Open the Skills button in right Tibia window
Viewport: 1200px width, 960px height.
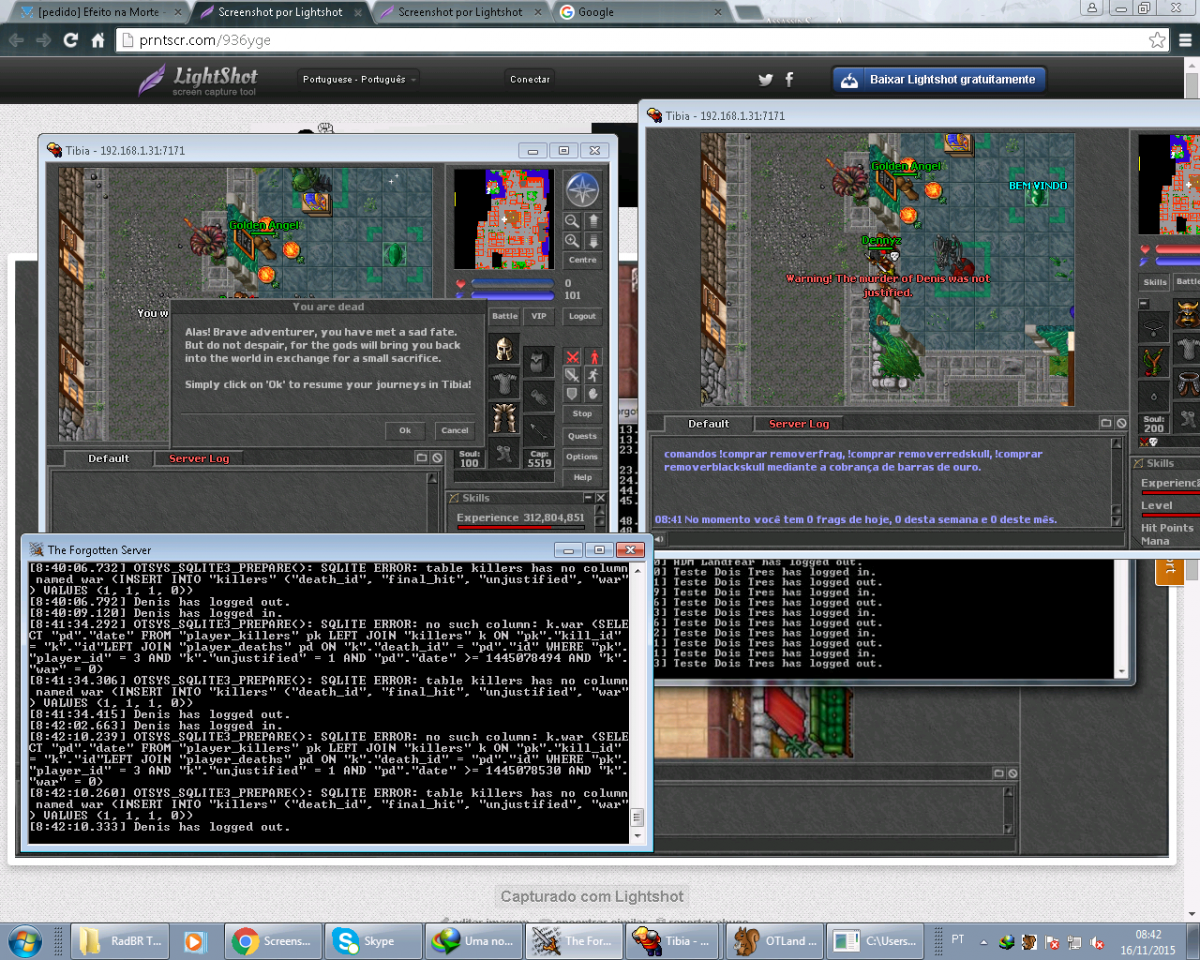tap(1155, 283)
